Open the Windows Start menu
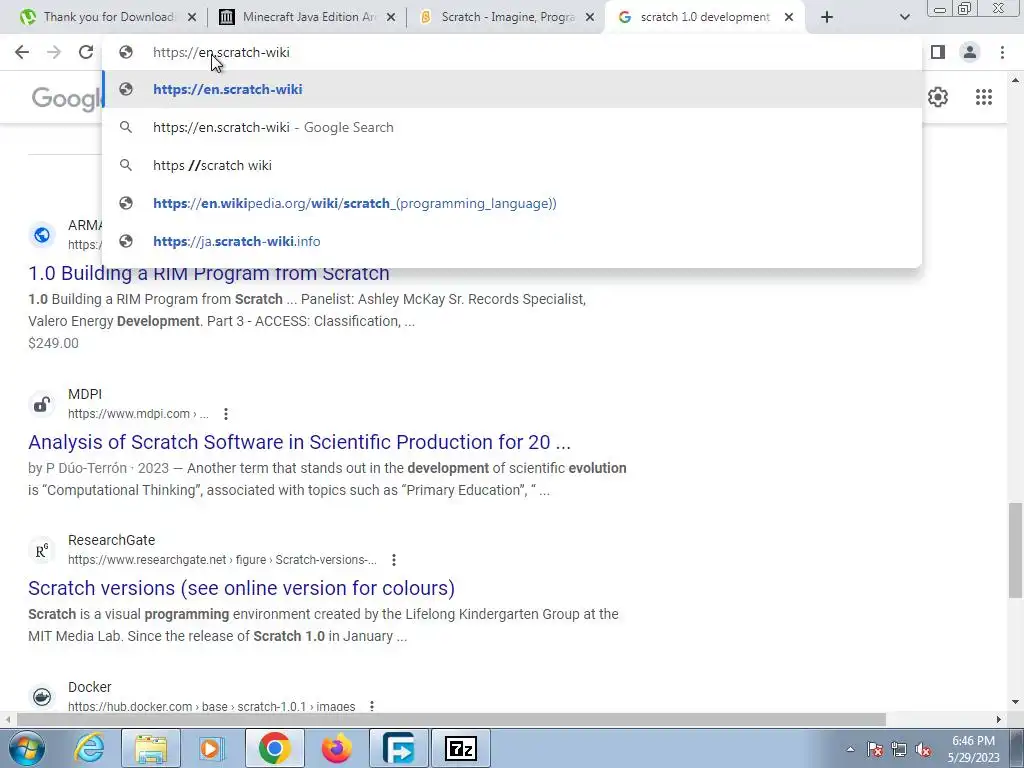This screenshot has height=768, width=1024. tap(27, 748)
